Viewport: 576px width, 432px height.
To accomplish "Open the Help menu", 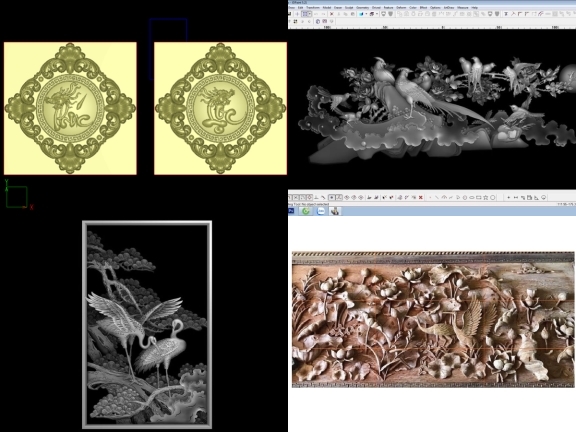I will coord(474,7).
